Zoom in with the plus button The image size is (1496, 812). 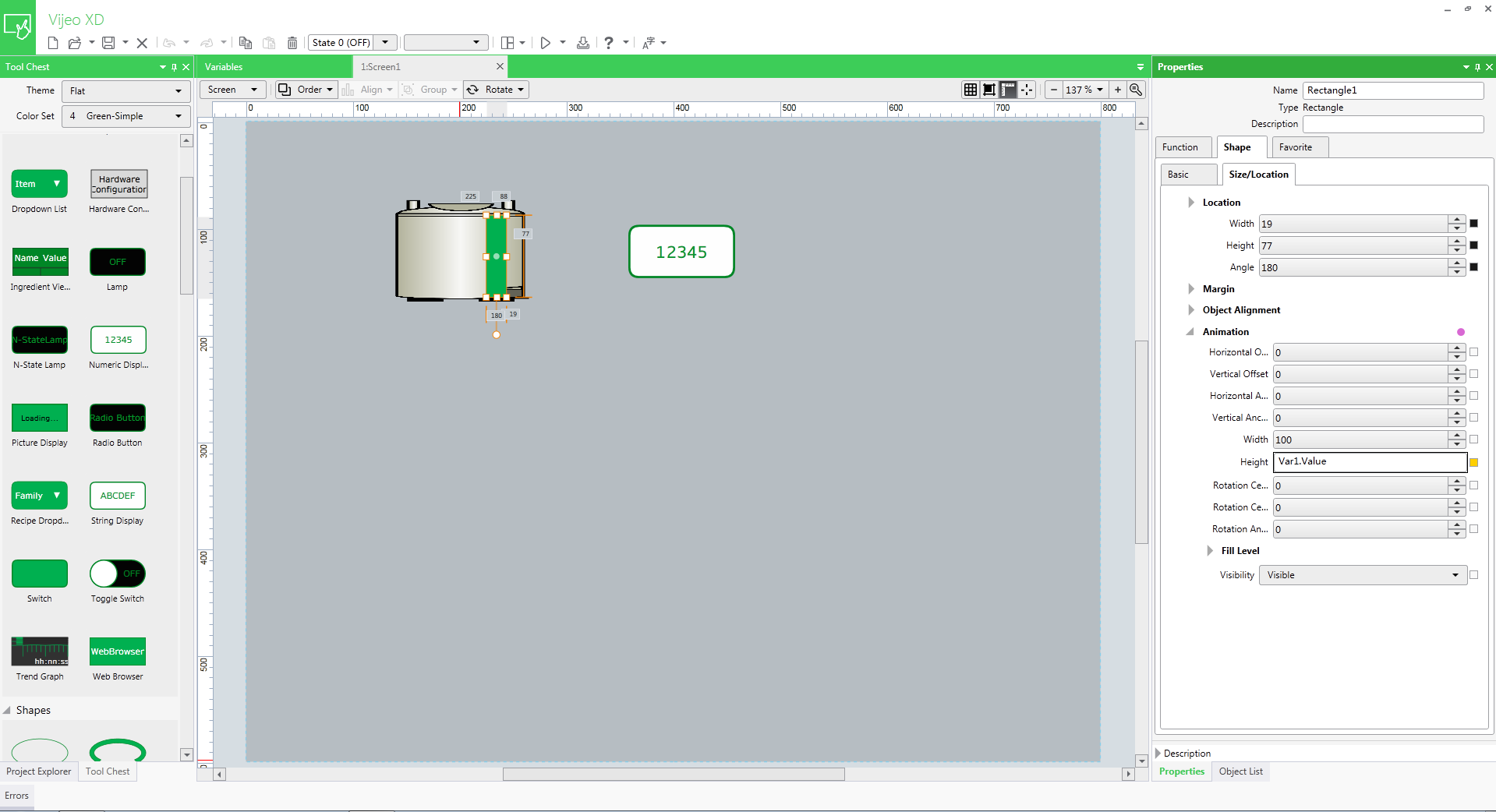1118,90
